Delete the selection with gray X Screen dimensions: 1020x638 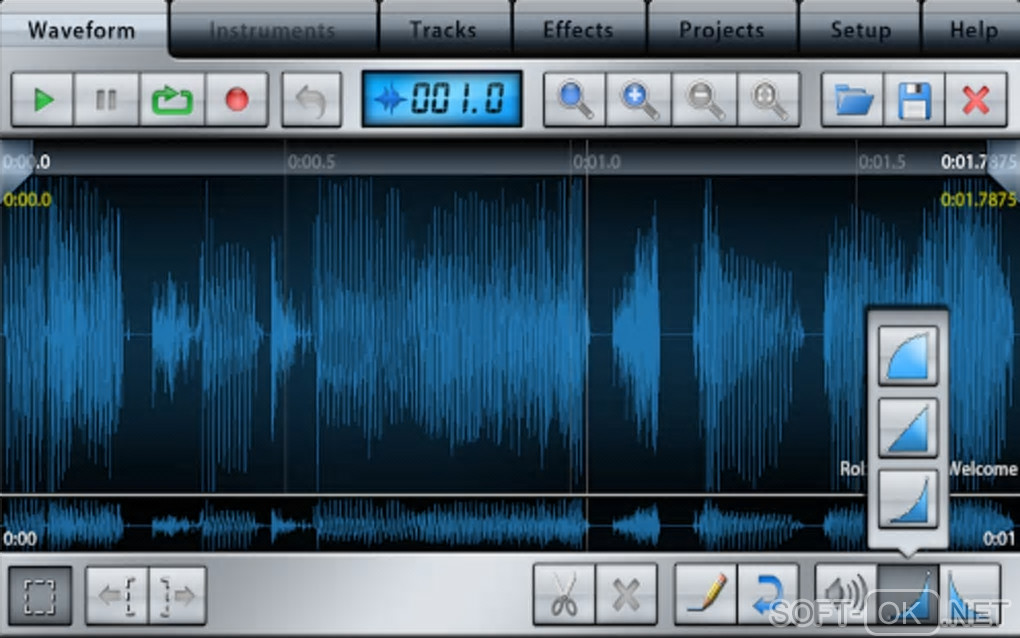[626, 594]
